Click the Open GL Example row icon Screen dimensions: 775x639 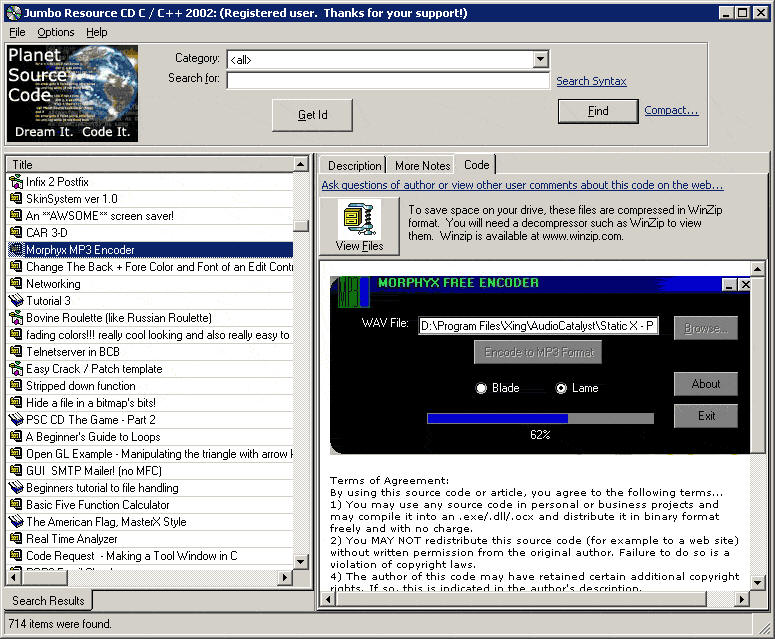16,454
